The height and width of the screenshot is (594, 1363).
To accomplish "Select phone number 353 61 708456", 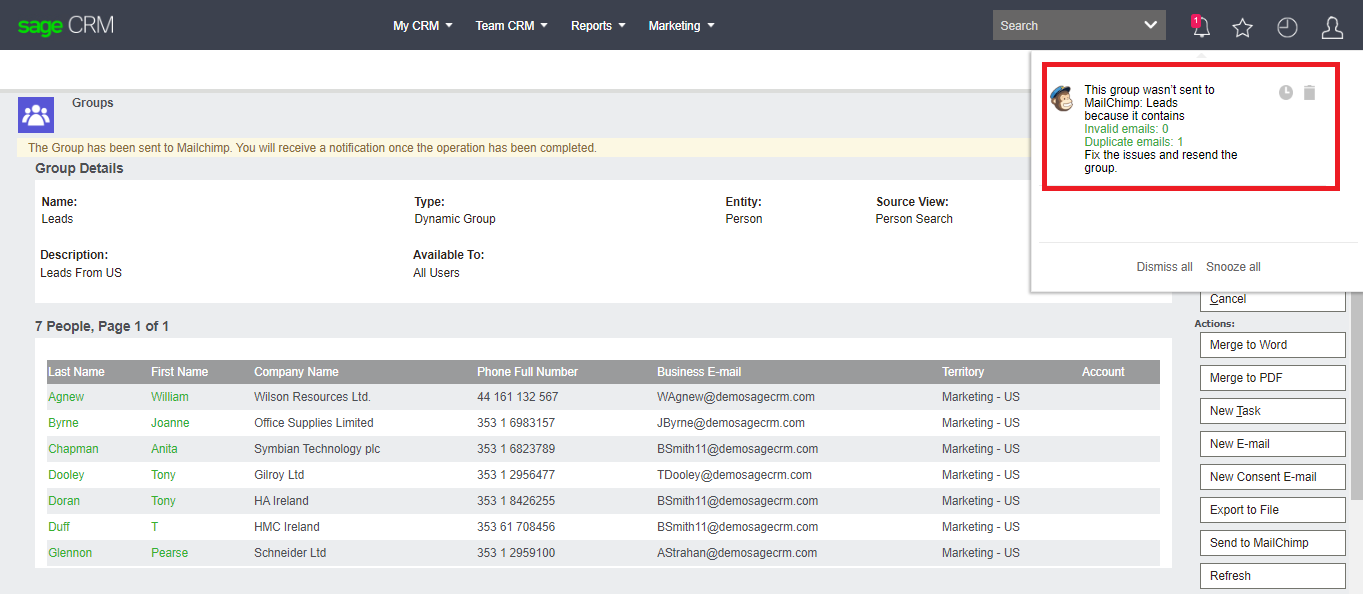I will (516, 527).
